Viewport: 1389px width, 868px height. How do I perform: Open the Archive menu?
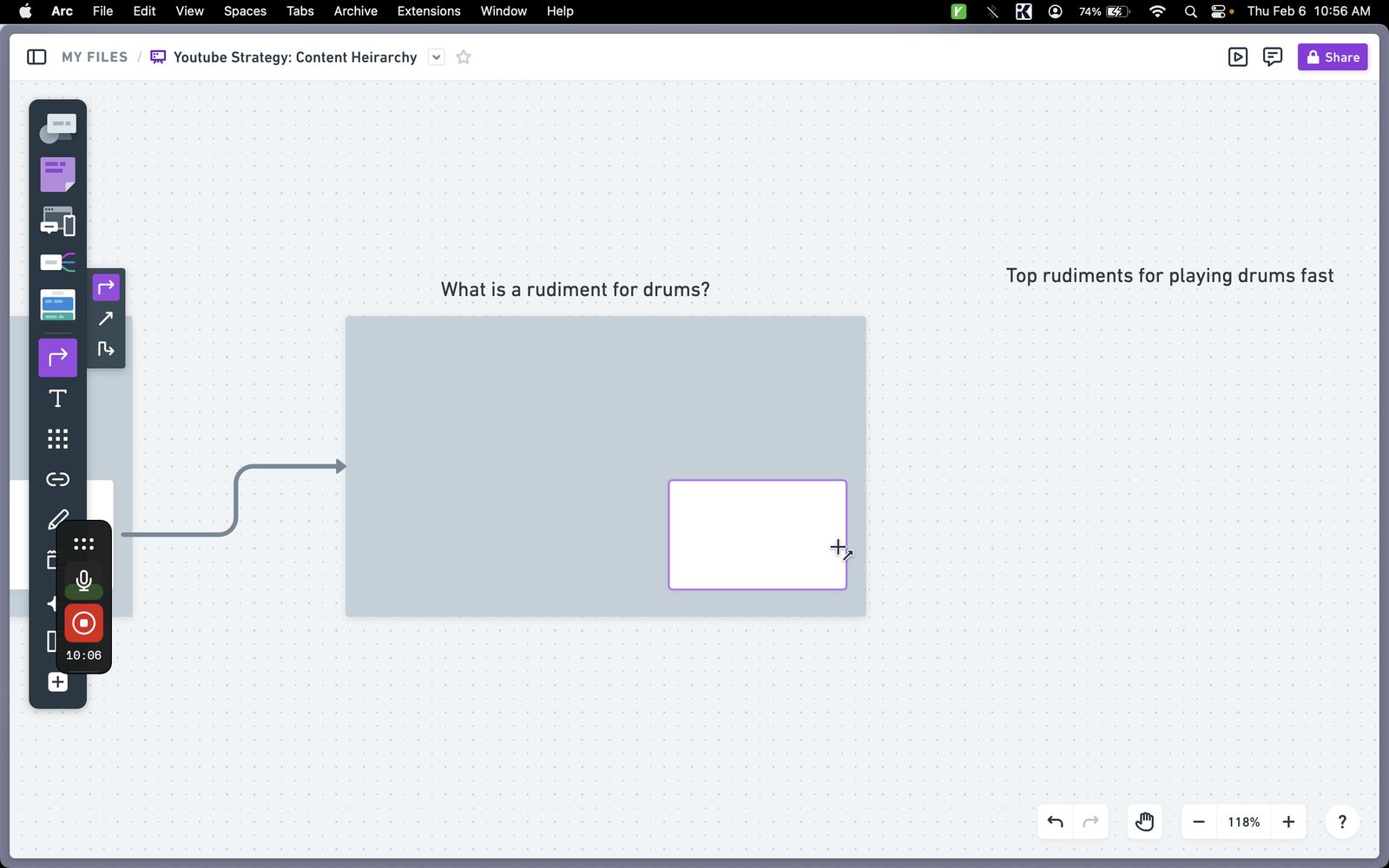tap(356, 11)
